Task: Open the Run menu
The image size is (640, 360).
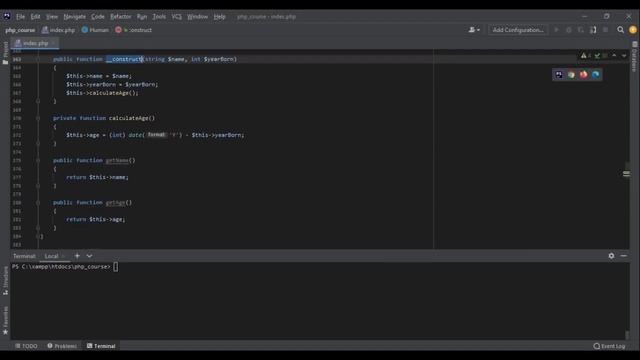Action: pyautogui.click(x=142, y=17)
